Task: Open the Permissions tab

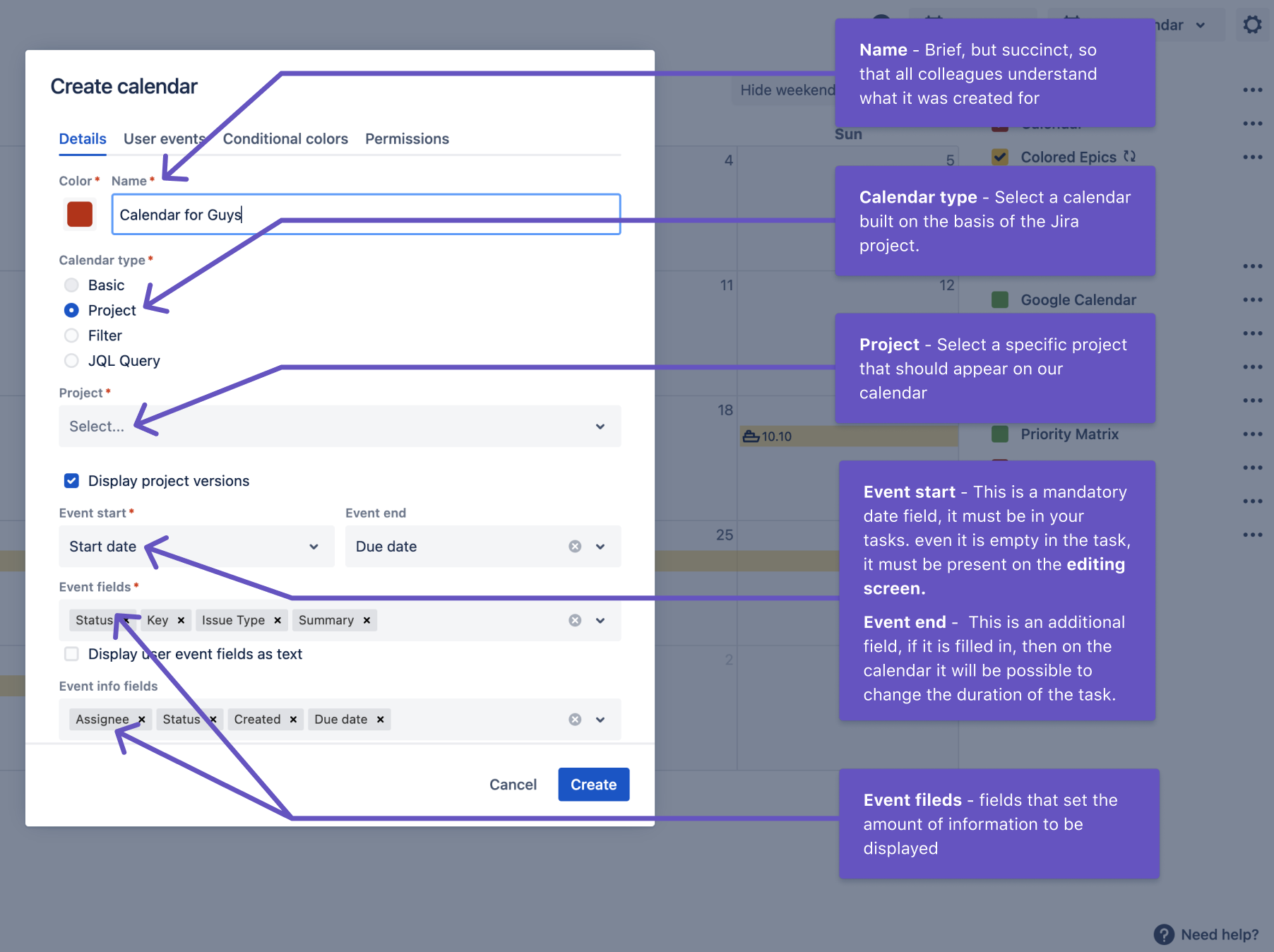Action: pos(407,139)
